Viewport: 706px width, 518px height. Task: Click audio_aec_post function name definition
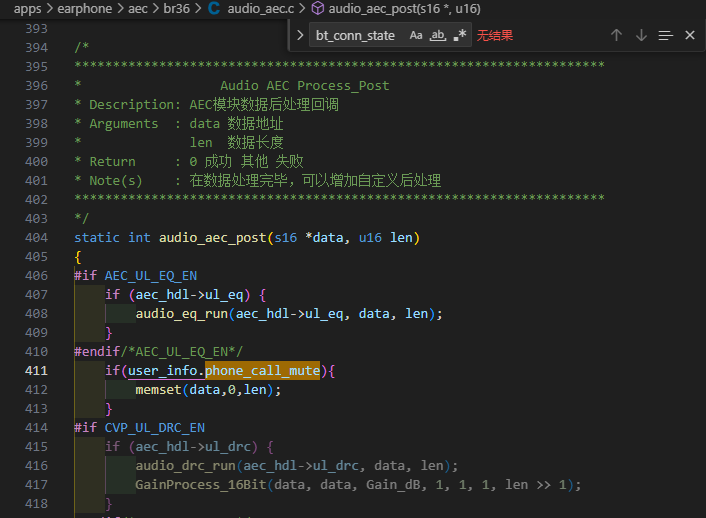pyautogui.click(x=213, y=238)
